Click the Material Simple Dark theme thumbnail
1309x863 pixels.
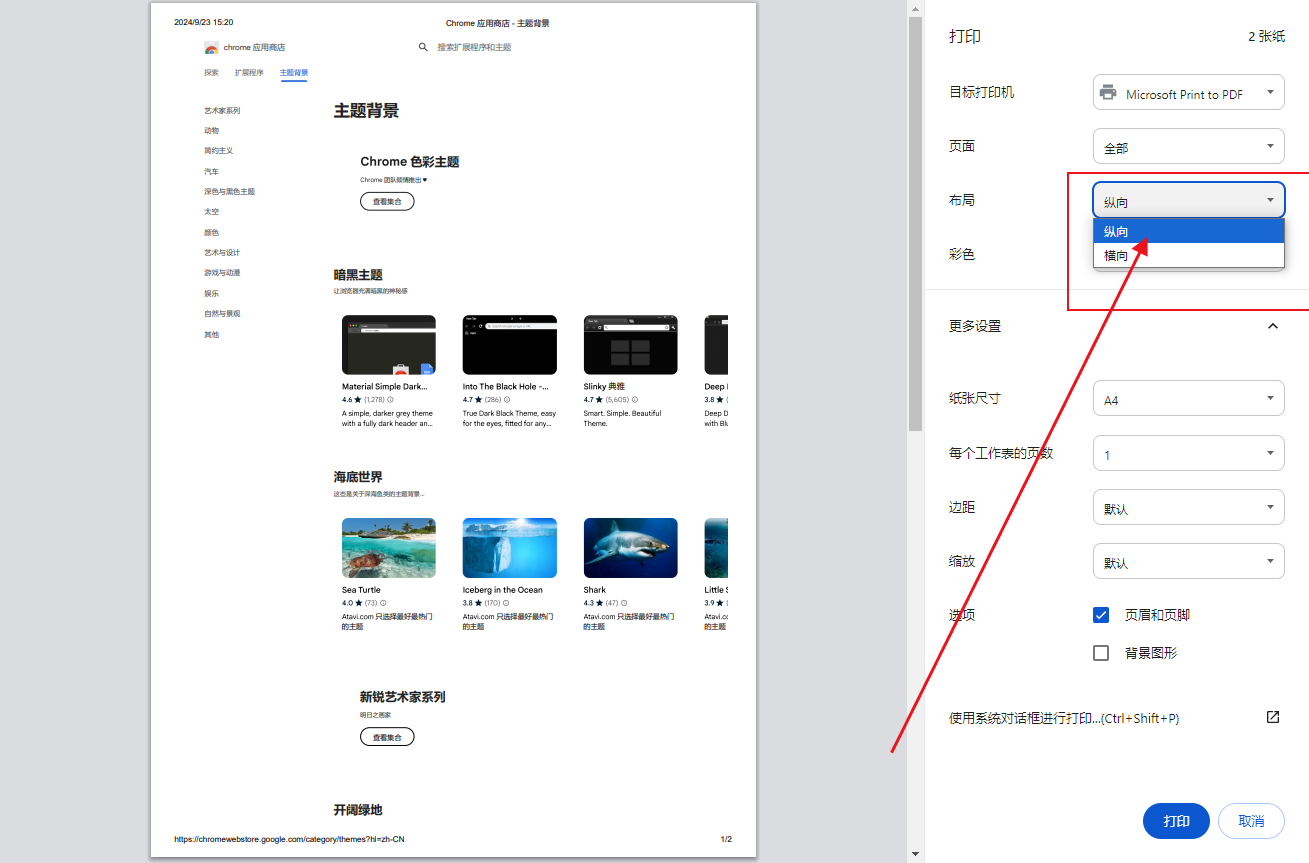389,345
